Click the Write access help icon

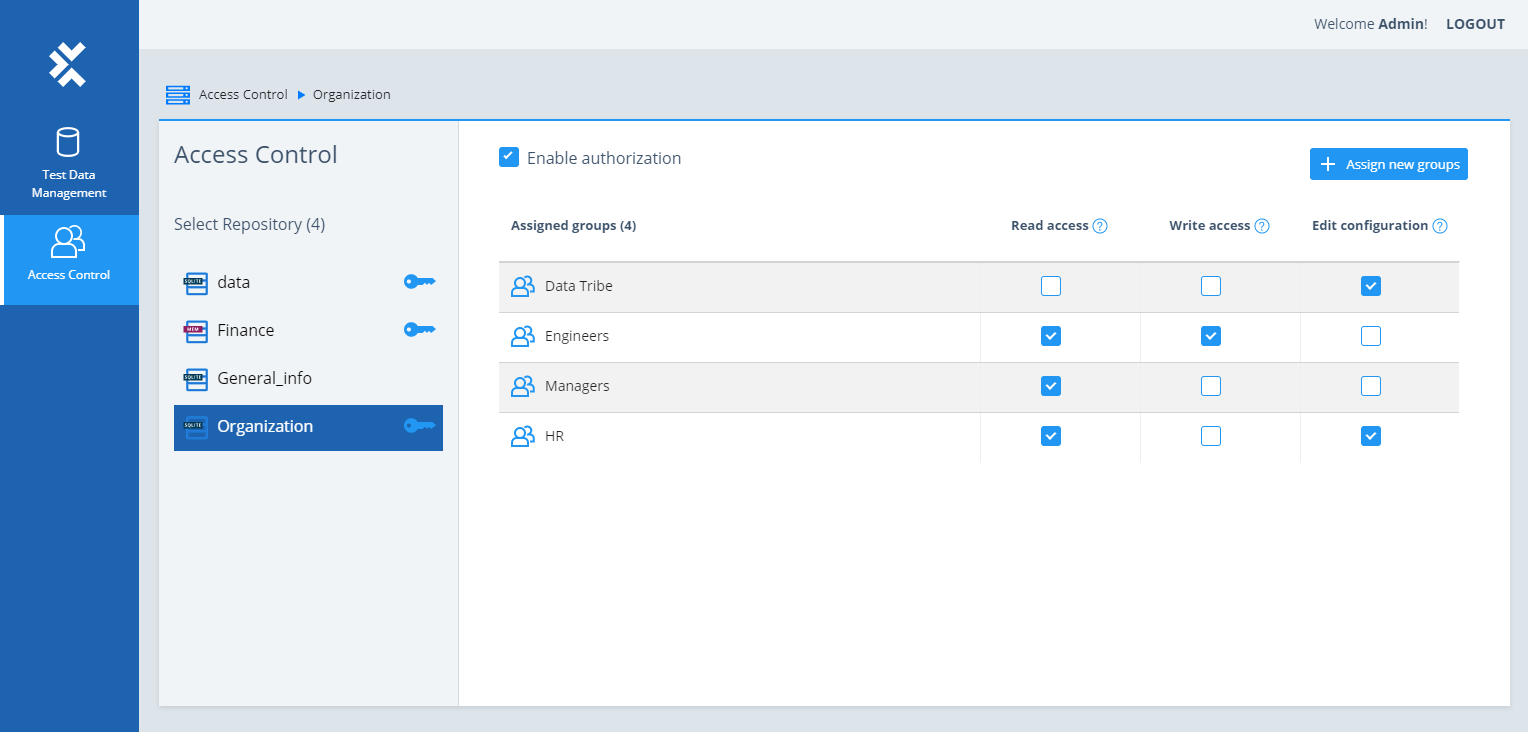click(1262, 226)
